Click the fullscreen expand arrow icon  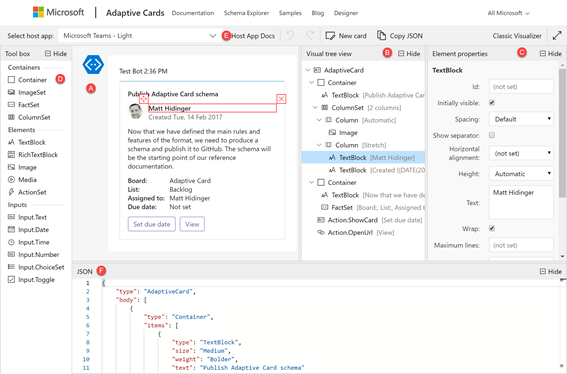coord(557,35)
